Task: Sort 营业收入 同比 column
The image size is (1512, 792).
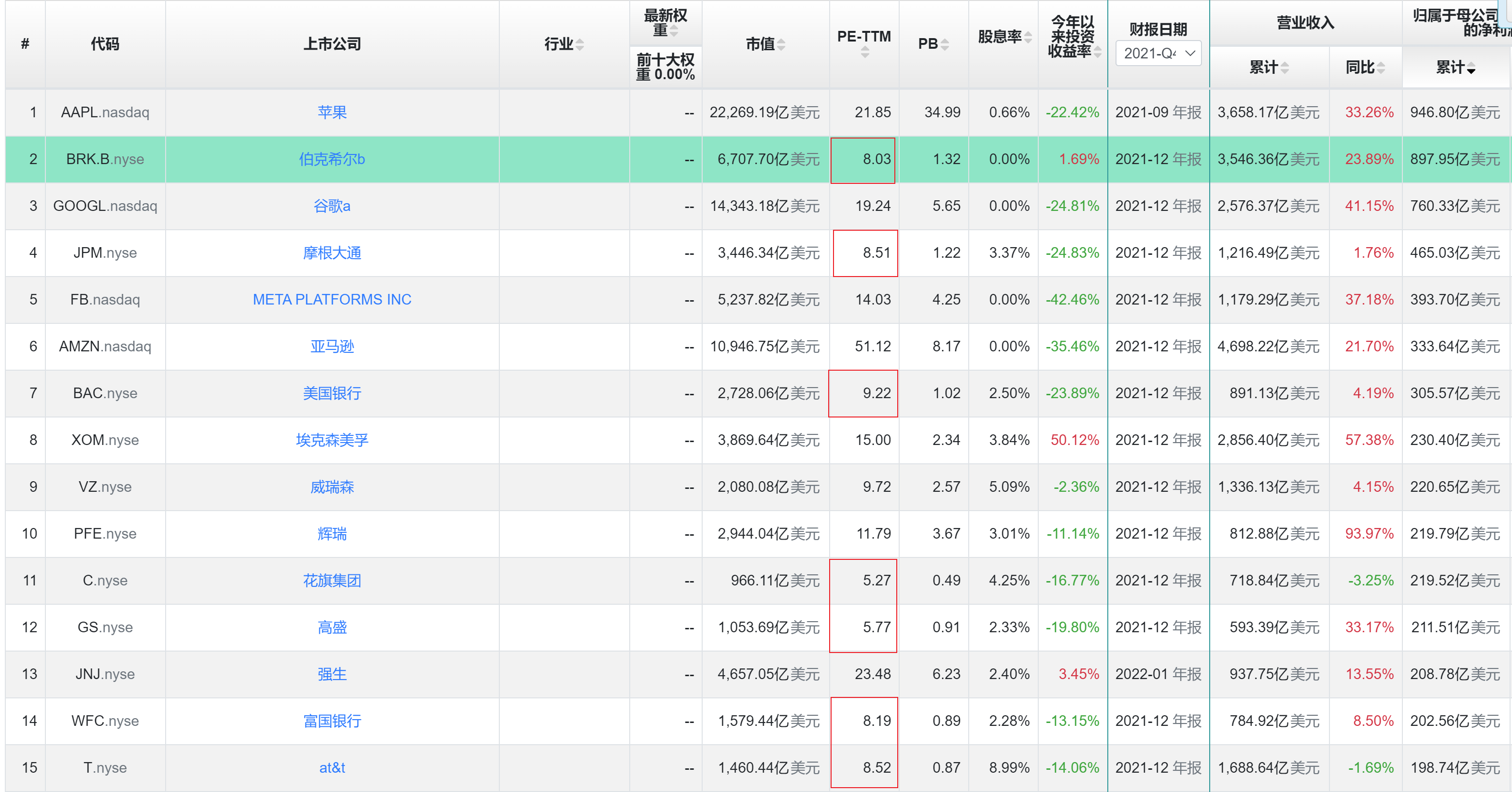Action: [x=1381, y=68]
